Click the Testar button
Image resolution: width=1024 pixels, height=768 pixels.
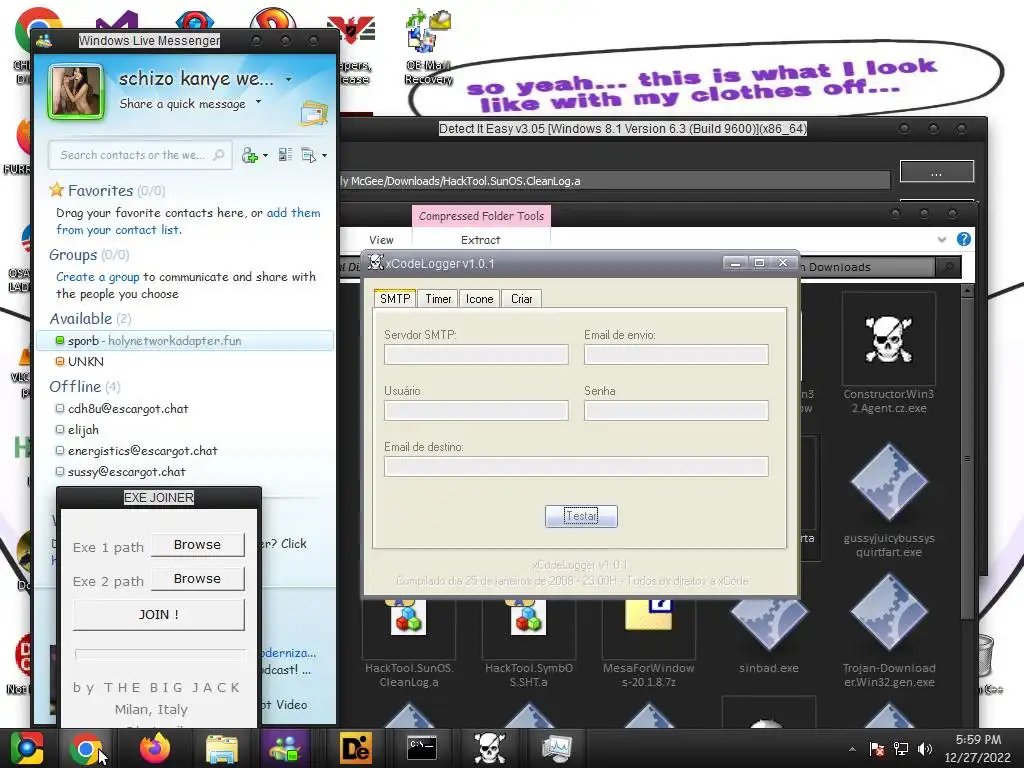coord(581,516)
